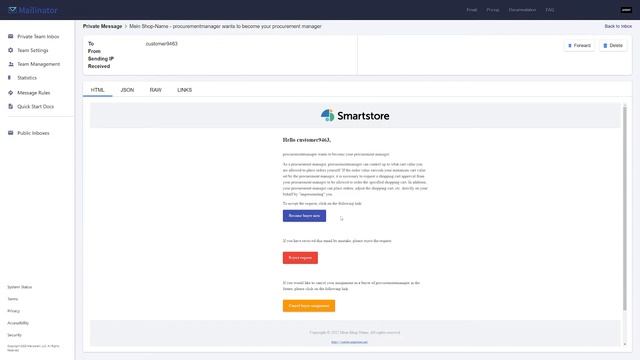The width and height of the screenshot is (640, 360).
Task: Open Pricing in the top navigation
Action: 493,10
